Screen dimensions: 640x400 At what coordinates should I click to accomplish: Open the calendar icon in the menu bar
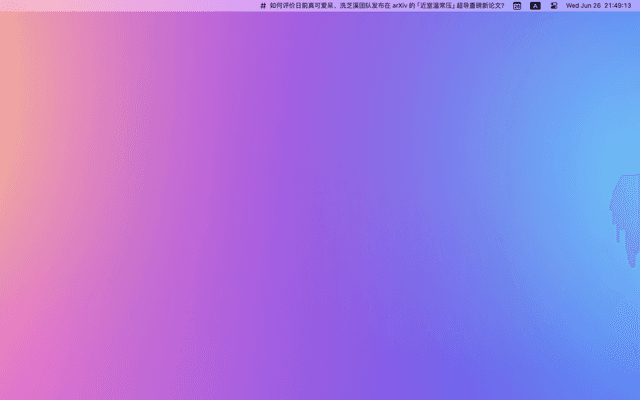[517, 5]
